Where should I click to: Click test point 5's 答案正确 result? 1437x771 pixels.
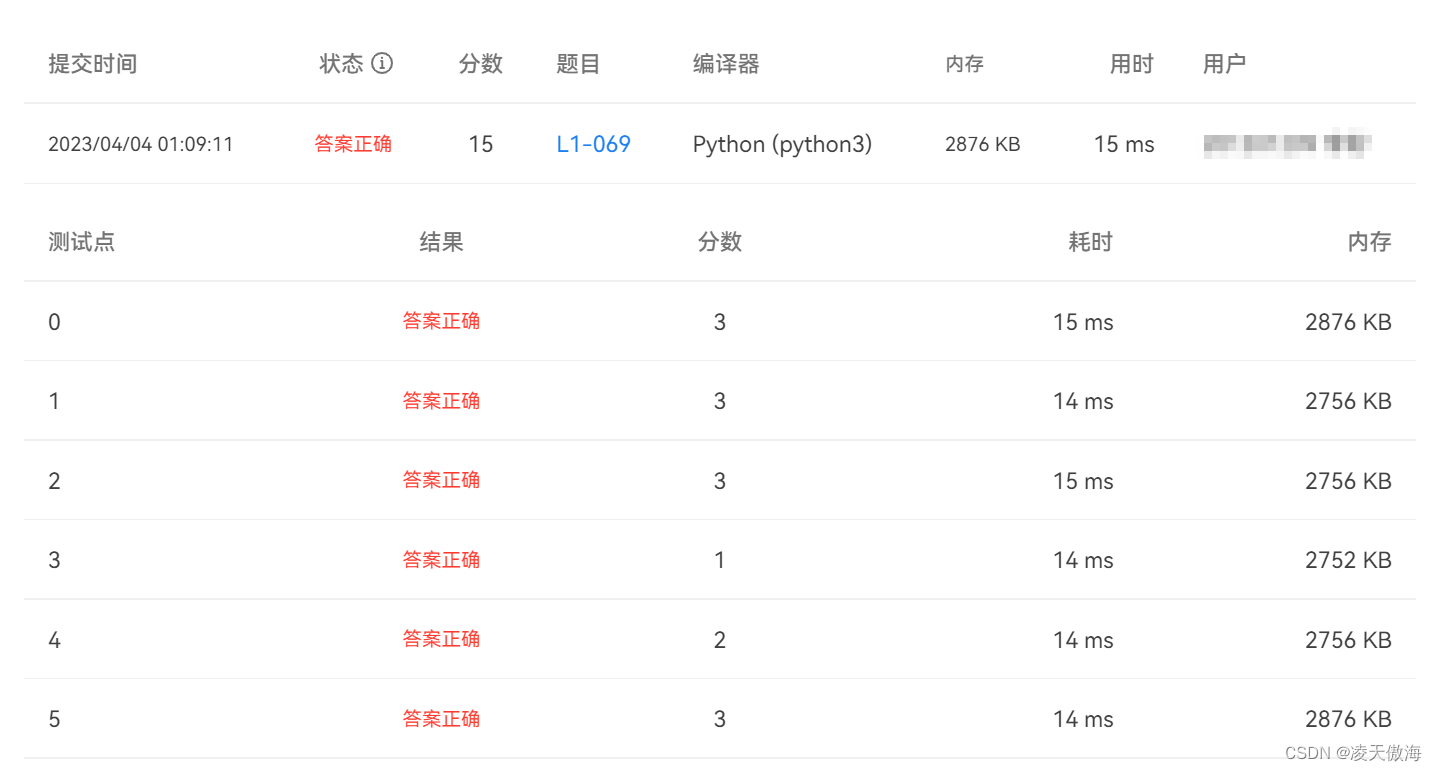441,718
